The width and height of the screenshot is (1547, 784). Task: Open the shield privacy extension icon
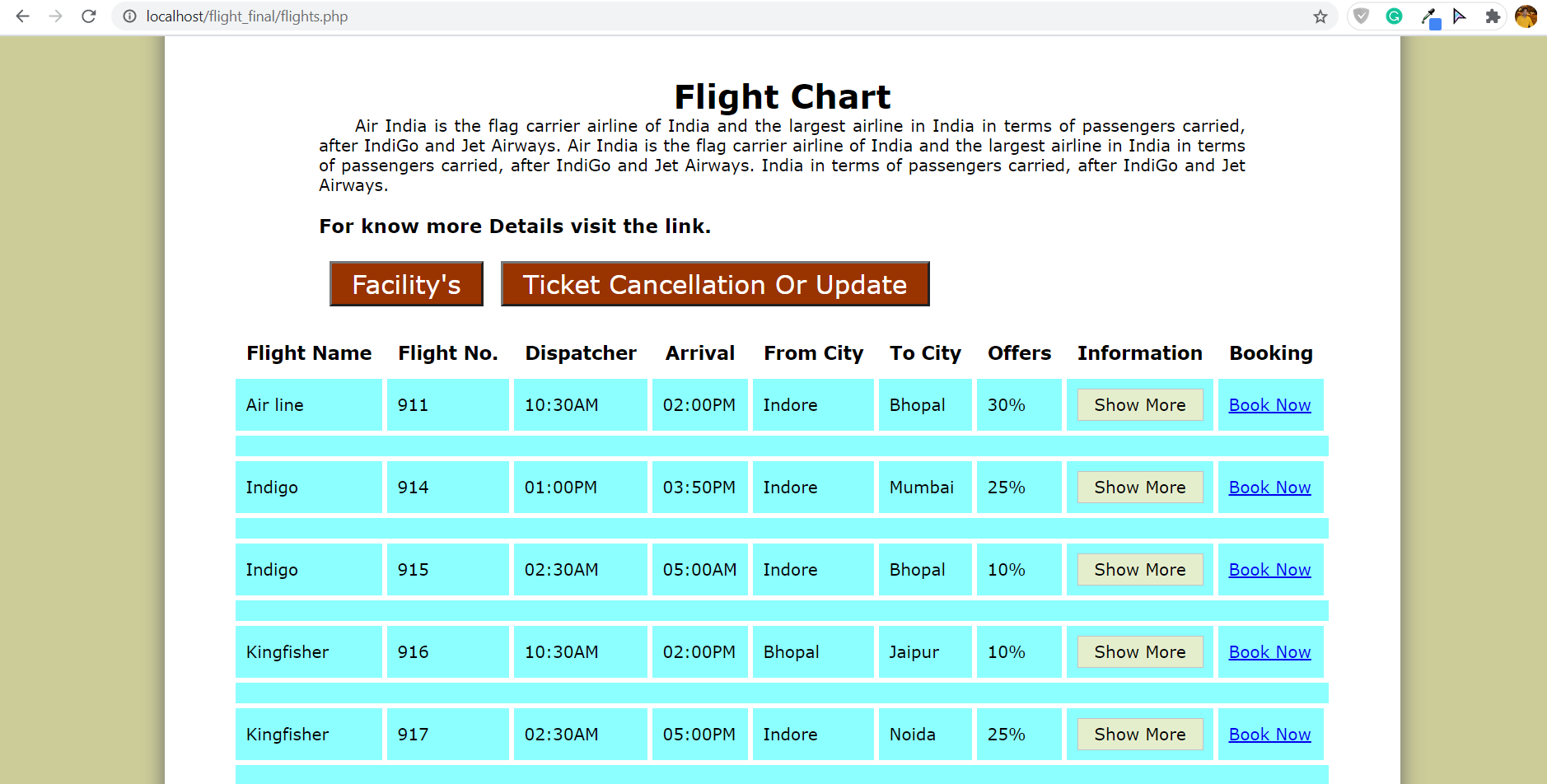tap(1361, 16)
